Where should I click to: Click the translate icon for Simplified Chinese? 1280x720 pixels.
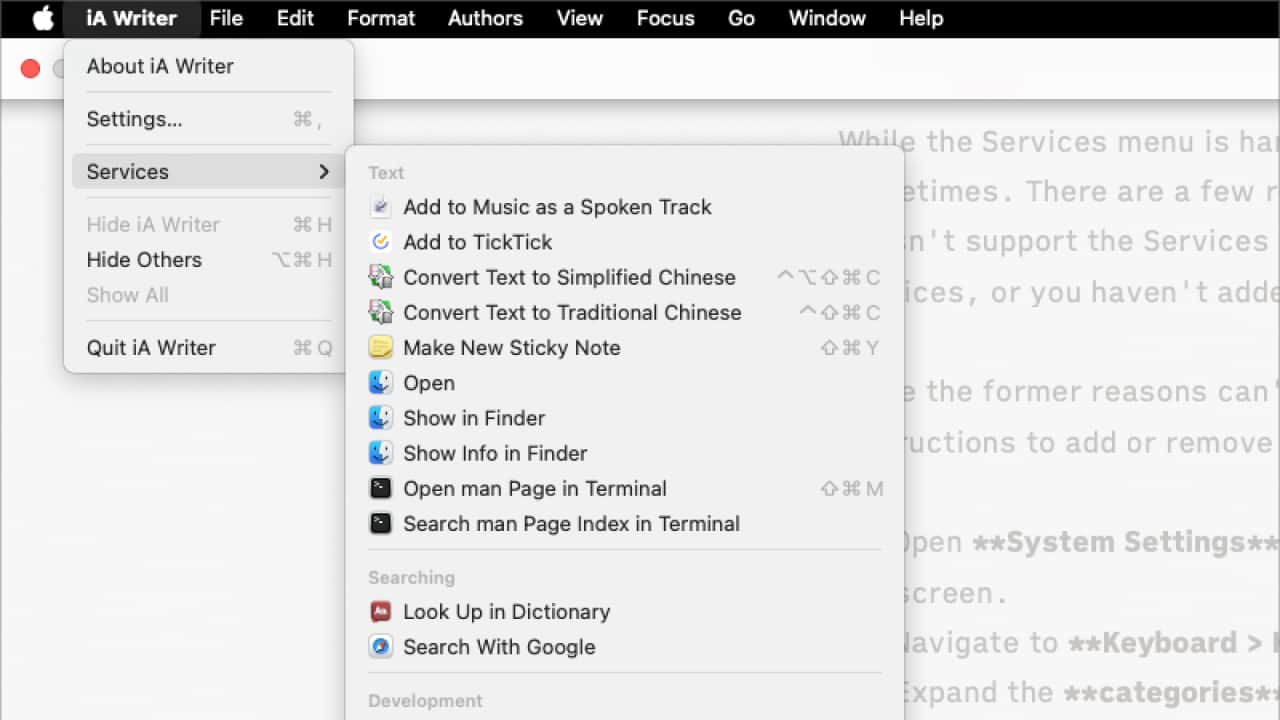tap(380, 277)
